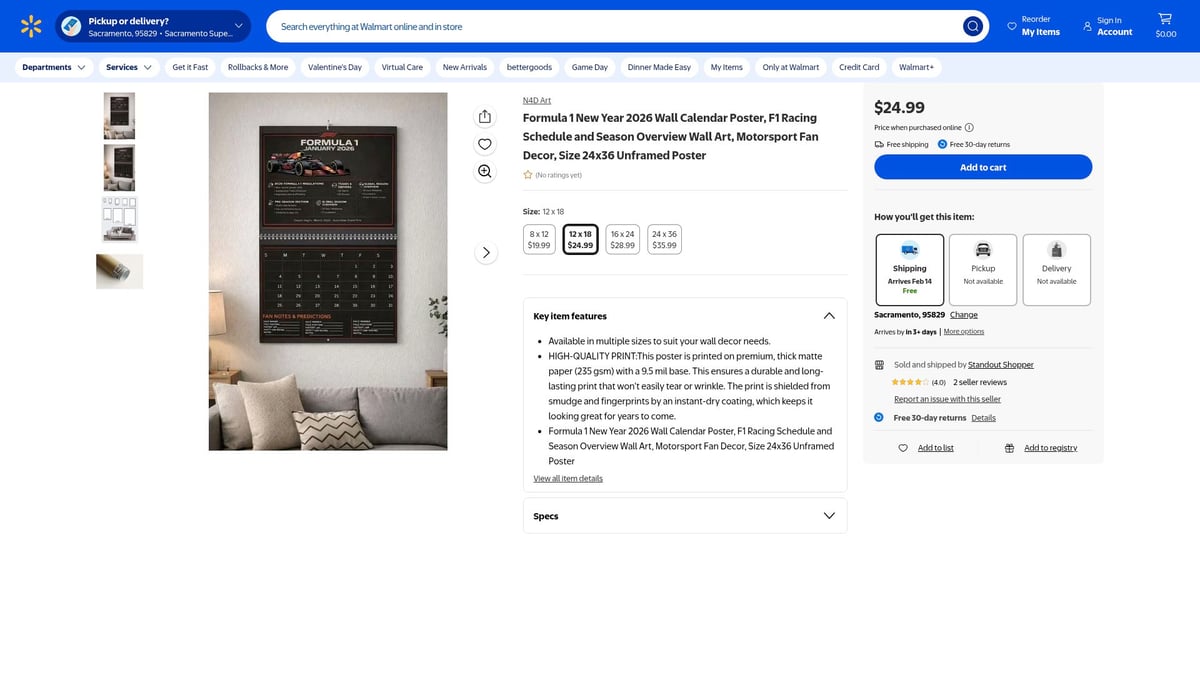Click the Add to cart button

(982, 167)
